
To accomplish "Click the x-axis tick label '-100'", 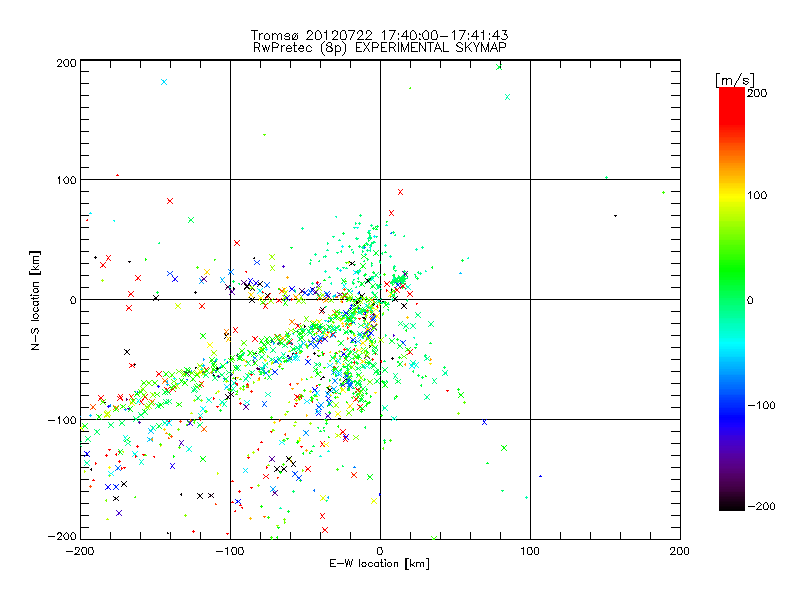I will pyautogui.click(x=230, y=551).
